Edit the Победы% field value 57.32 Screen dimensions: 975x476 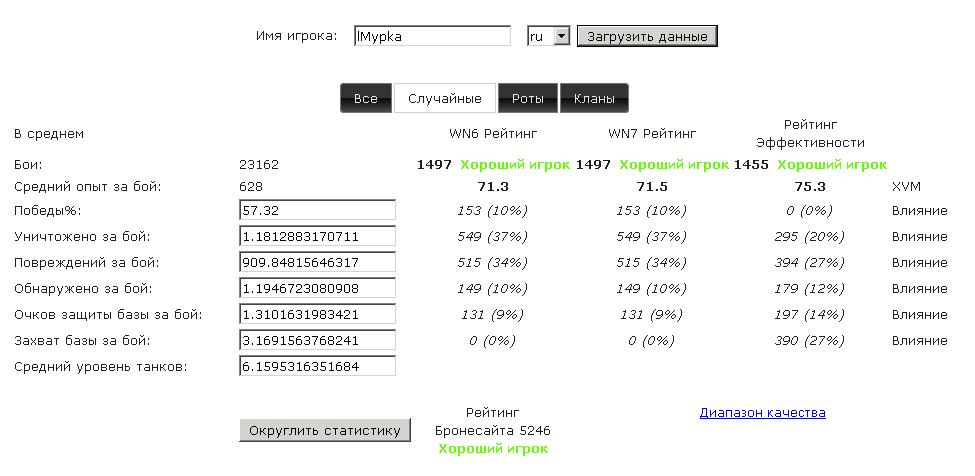317,210
